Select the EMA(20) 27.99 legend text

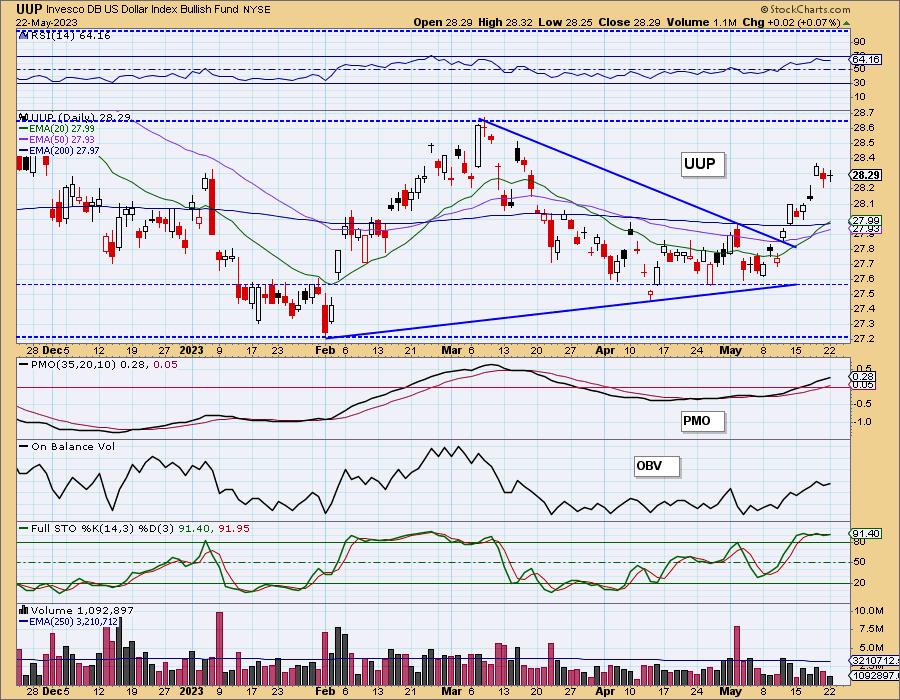pos(62,129)
